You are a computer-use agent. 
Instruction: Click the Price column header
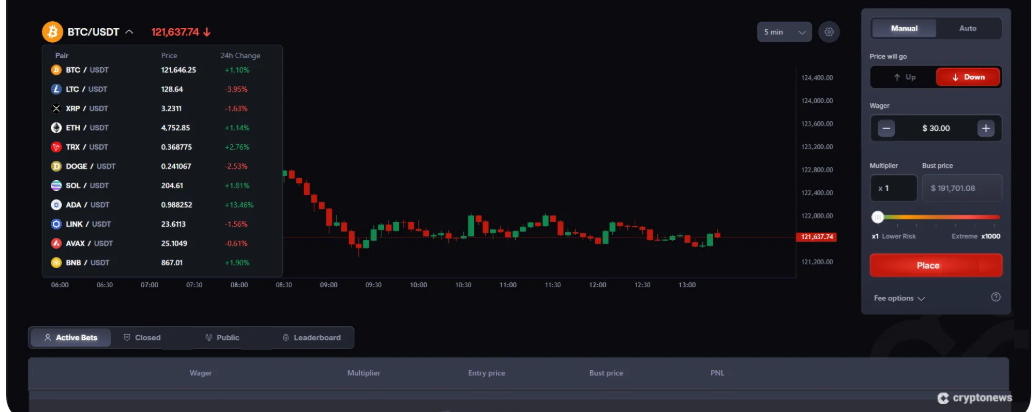169,55
